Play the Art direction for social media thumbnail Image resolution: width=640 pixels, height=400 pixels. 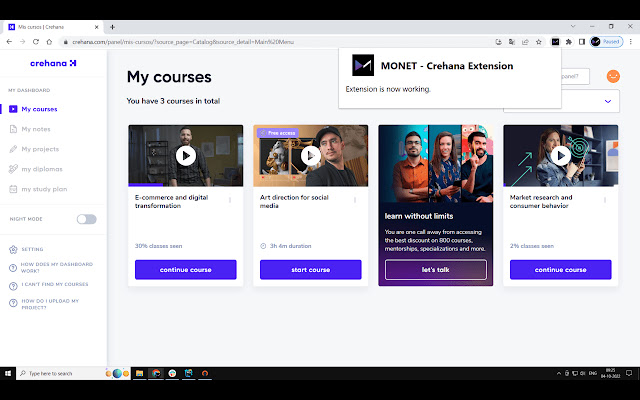311,156
